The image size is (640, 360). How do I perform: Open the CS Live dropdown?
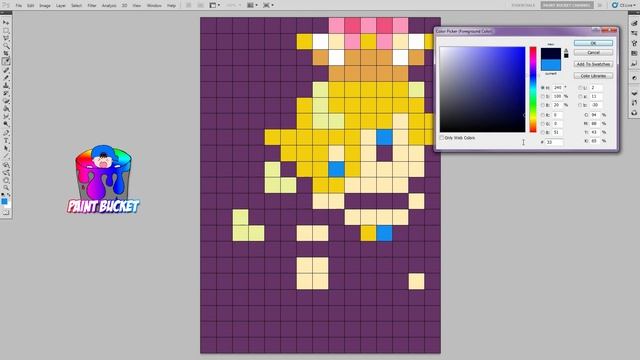(x=624, y=5)
